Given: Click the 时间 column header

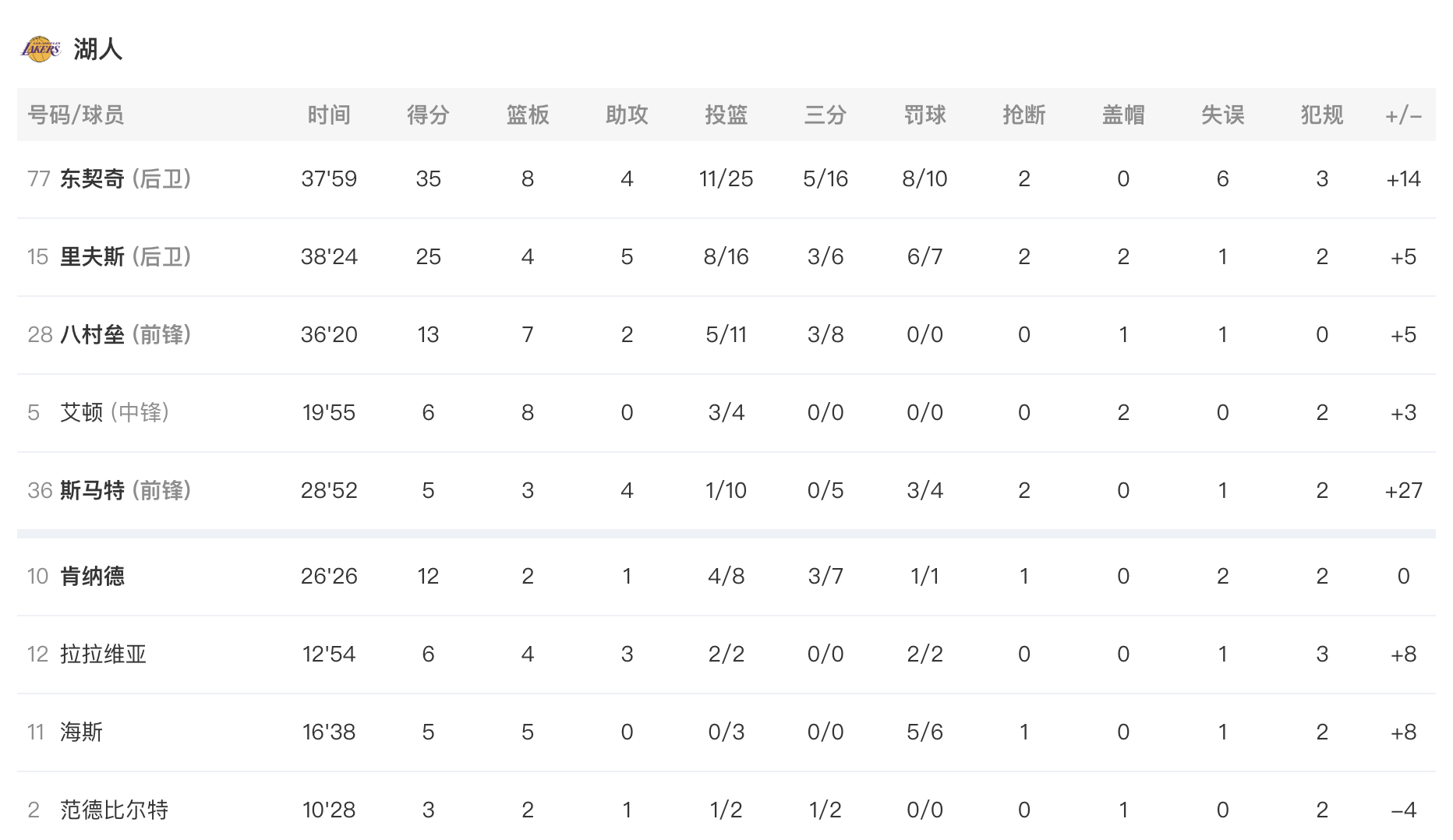Looking at the screenshot, I should [329, 115].
